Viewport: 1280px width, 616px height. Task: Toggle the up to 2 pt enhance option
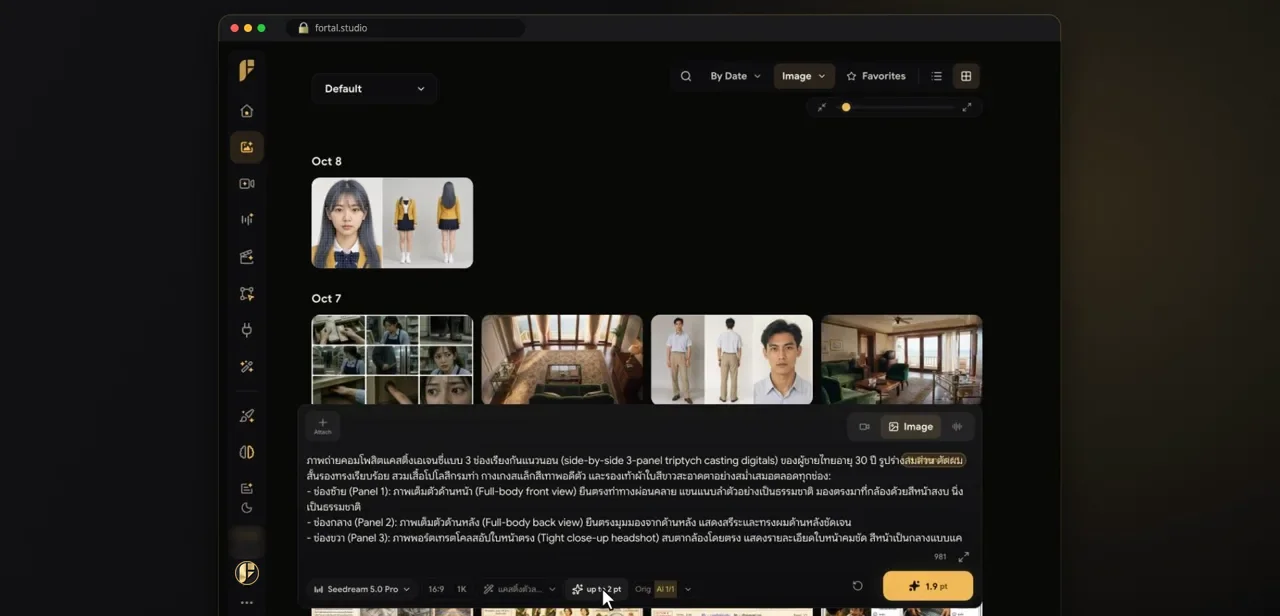point(596,589)
